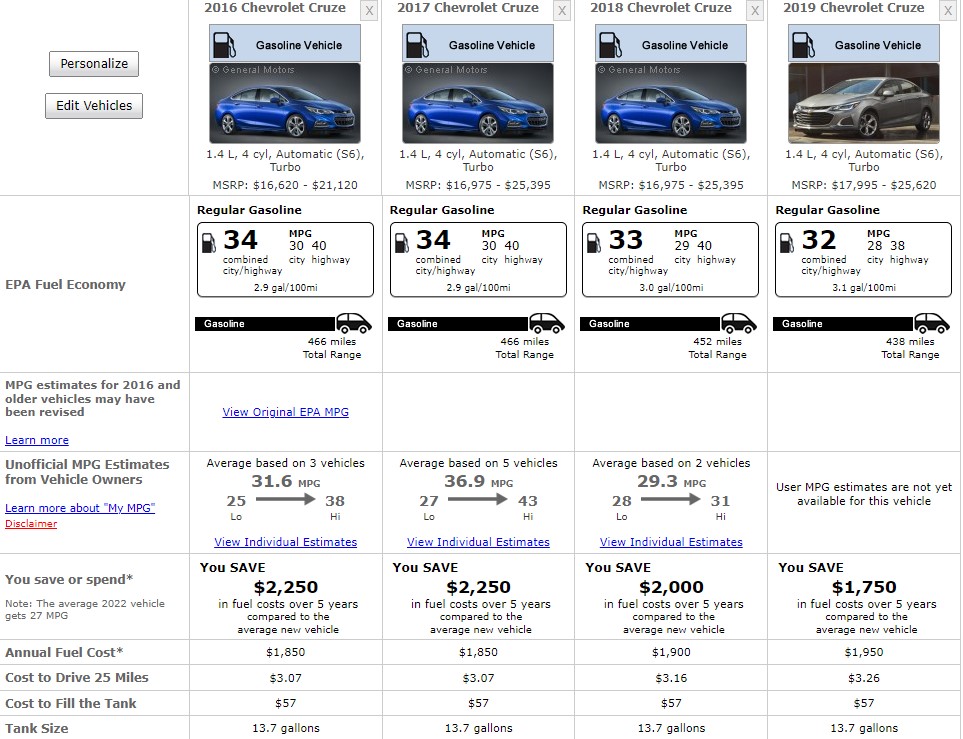The height and width of the screenshot is (739, 963).
Task: Open the 2019 Chevrolet Cruze silver car photo
Action: click(x=864, y=103)
